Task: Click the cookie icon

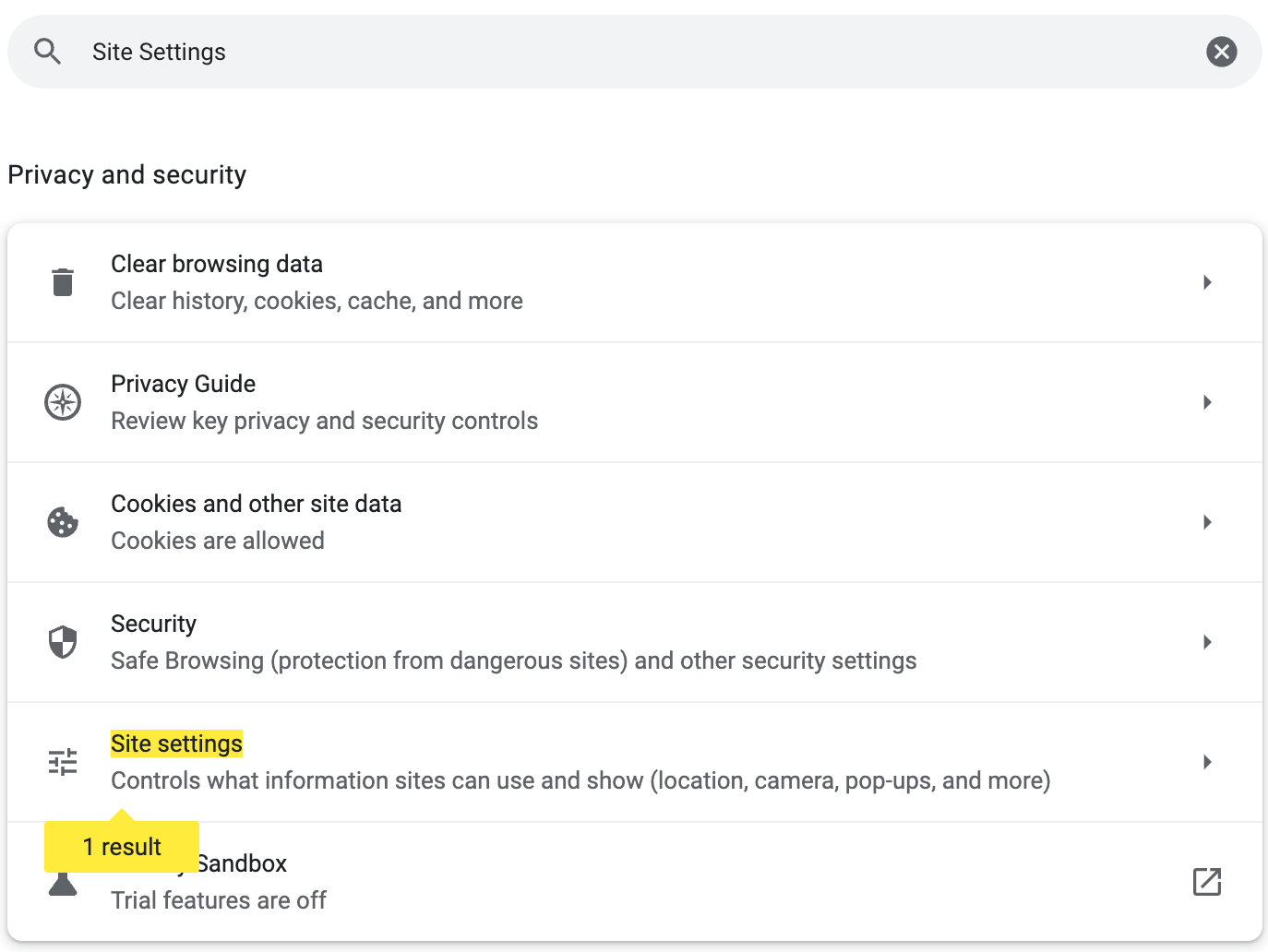Action: tap(63, 522)
